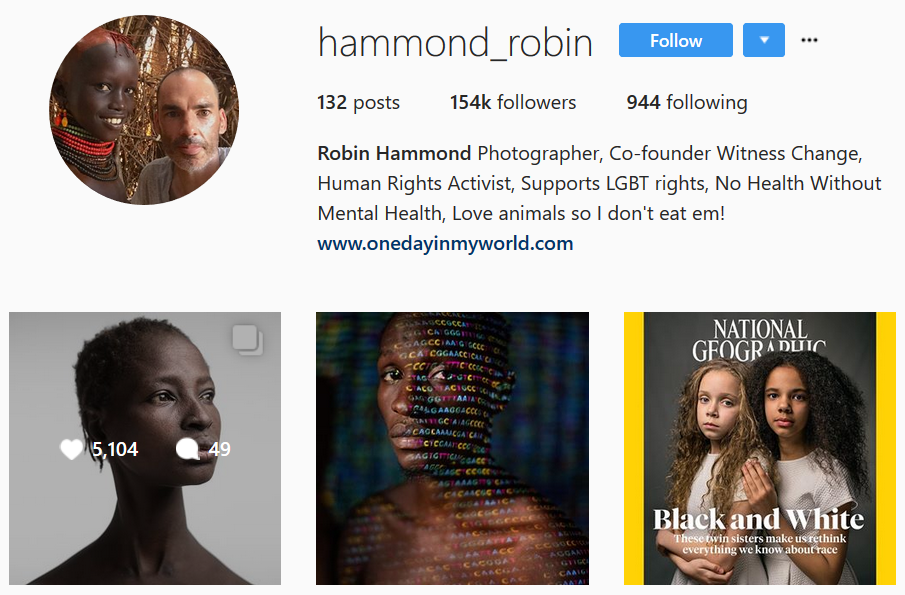Open the Robin Hammond profile picture
The height and width of the screenshot is (595, 905).
click(144, 110)
